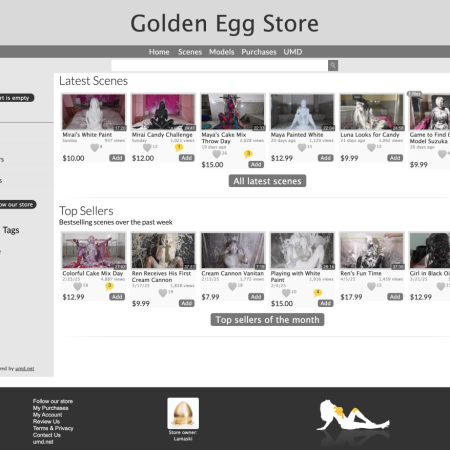Click the All latest scenes button

tap(267, 181)
